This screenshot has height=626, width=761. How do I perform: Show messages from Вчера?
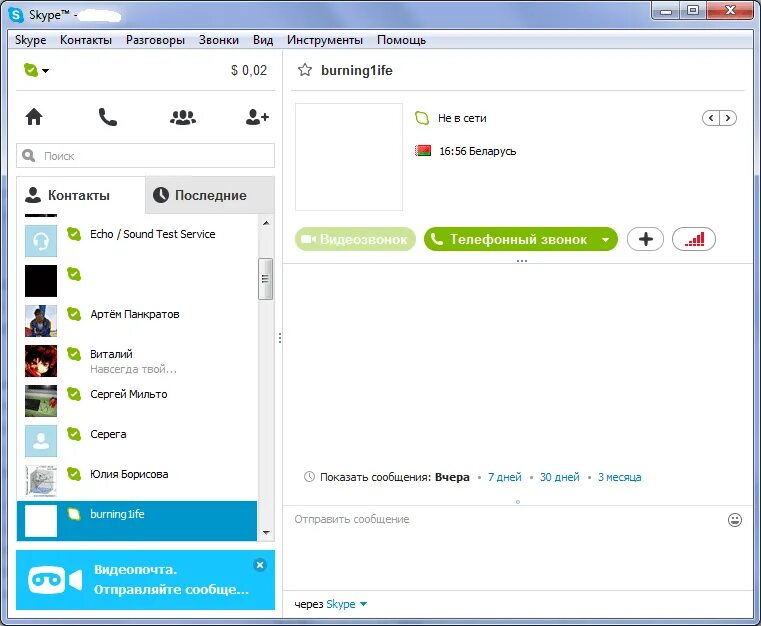point(452,477)
